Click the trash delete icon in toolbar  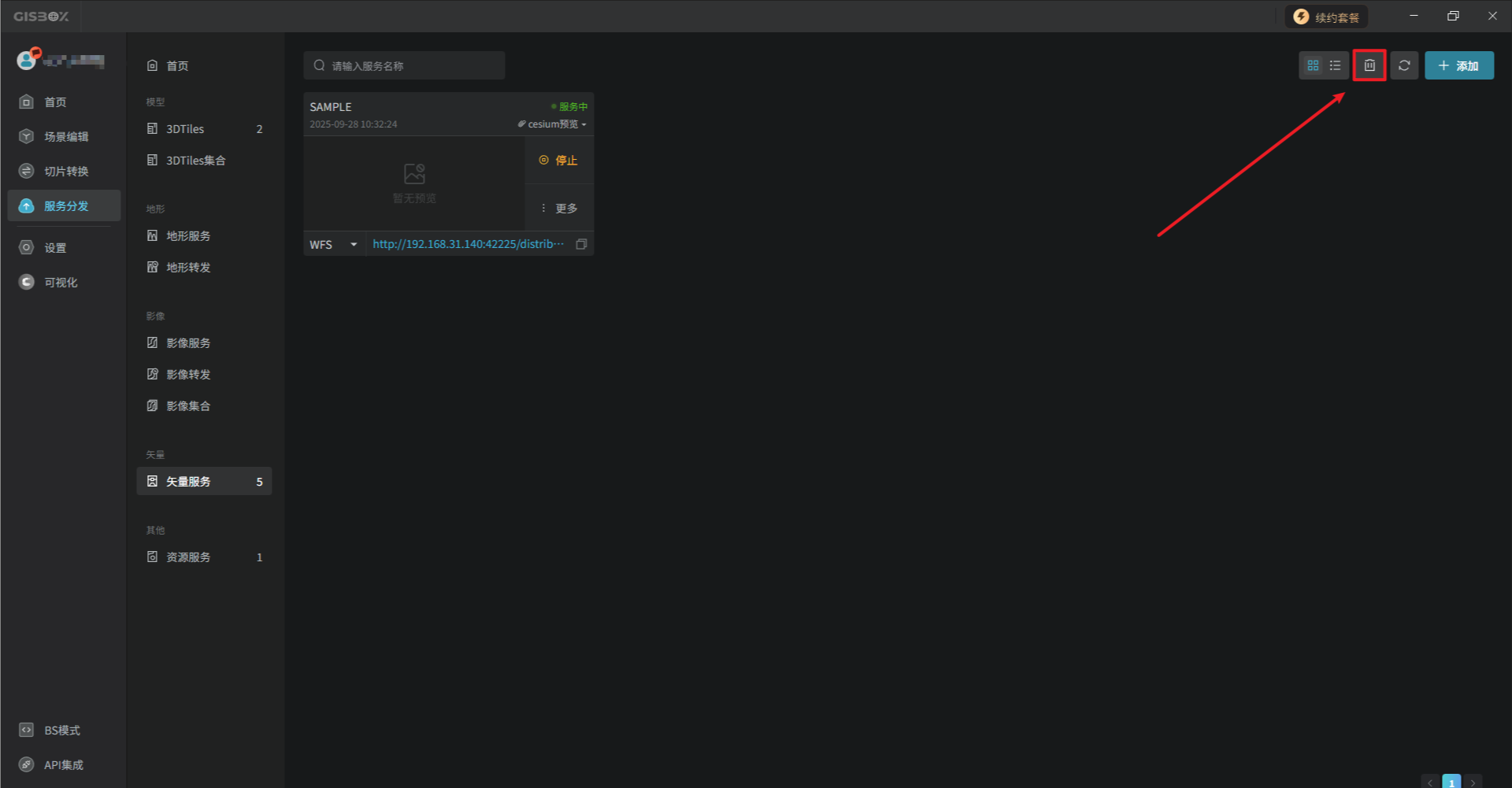point(1369,65)
